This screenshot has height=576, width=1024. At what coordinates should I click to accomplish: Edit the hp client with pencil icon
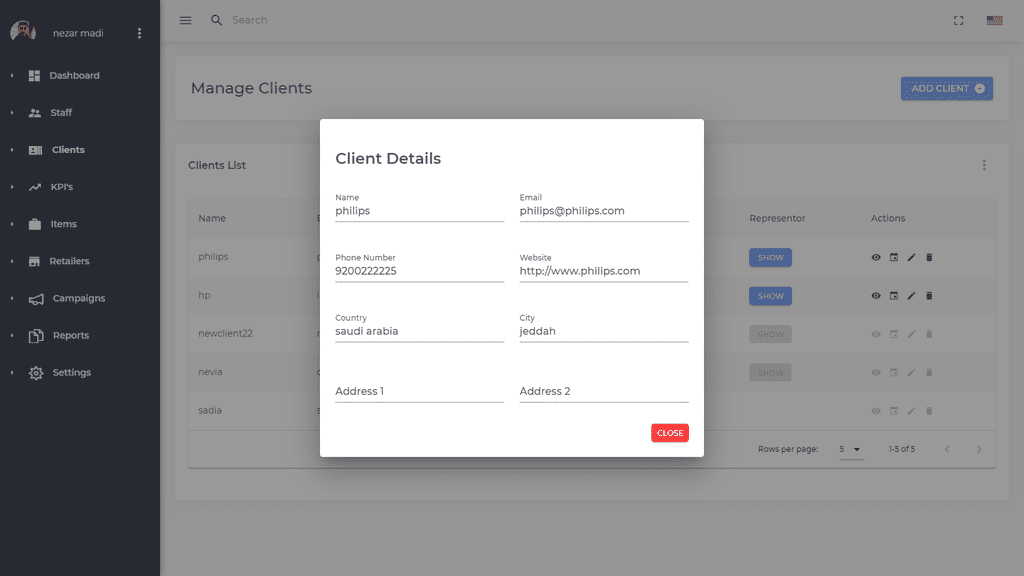point(911,296)
